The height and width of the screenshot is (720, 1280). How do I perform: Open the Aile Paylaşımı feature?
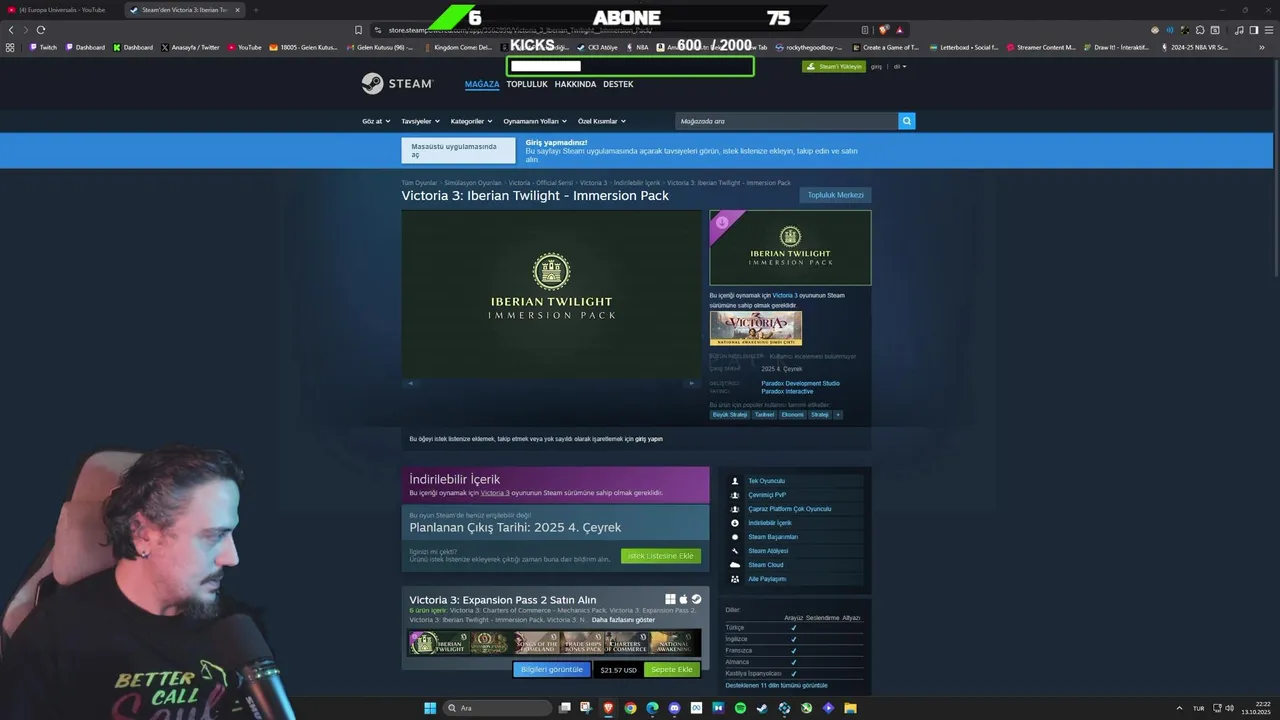(x=796, y=579)
